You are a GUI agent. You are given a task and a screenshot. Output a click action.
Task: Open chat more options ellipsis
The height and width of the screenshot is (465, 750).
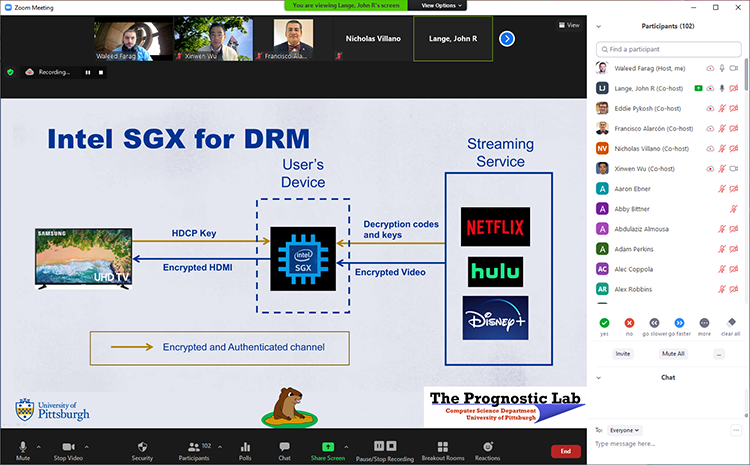point(736,431)
